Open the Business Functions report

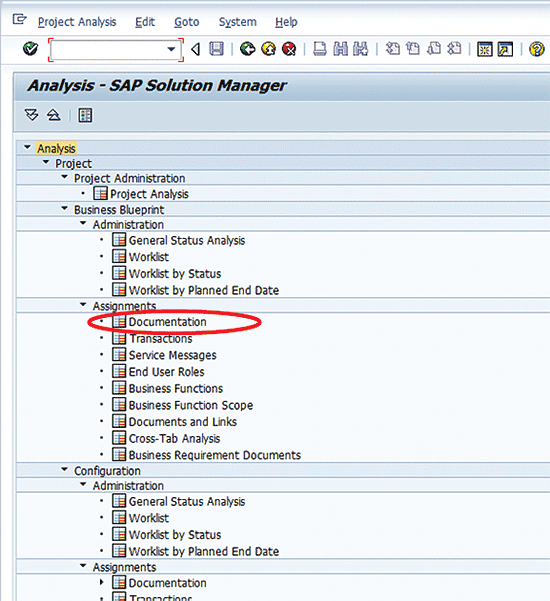(176, 389)
